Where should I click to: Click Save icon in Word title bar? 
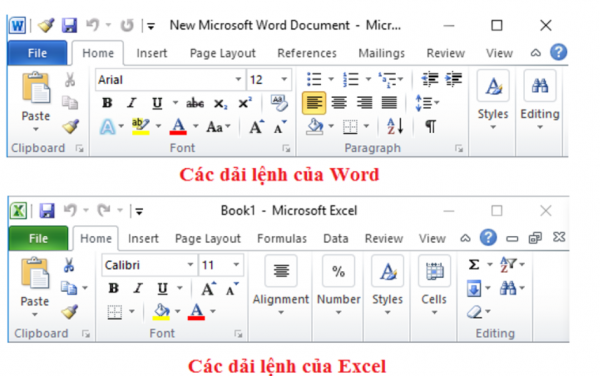coord(69,25)
